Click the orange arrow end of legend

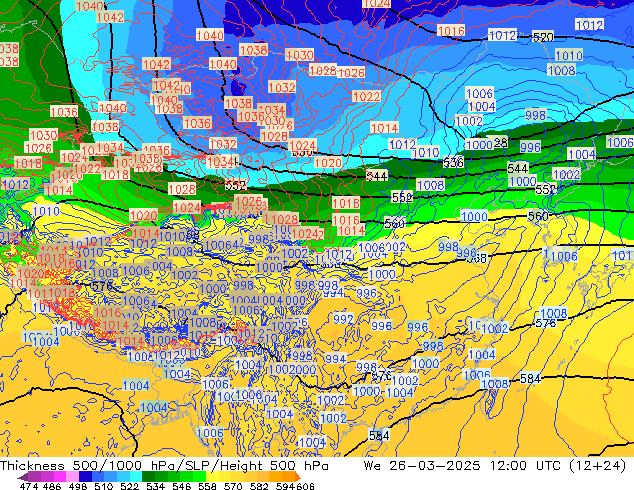pyautogui.click(x=298, y=477)
